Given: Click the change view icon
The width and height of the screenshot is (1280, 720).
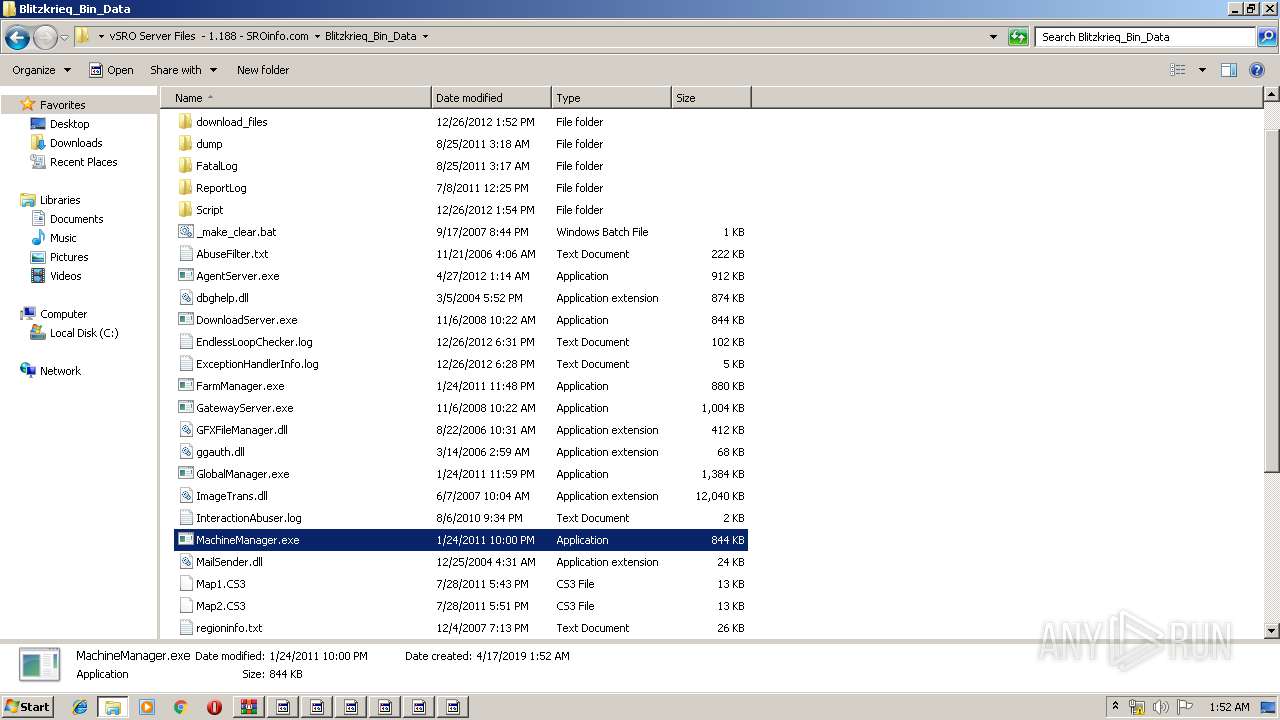Looking at the screenshot, I should pyautogui.click(x=1178, y=70).
